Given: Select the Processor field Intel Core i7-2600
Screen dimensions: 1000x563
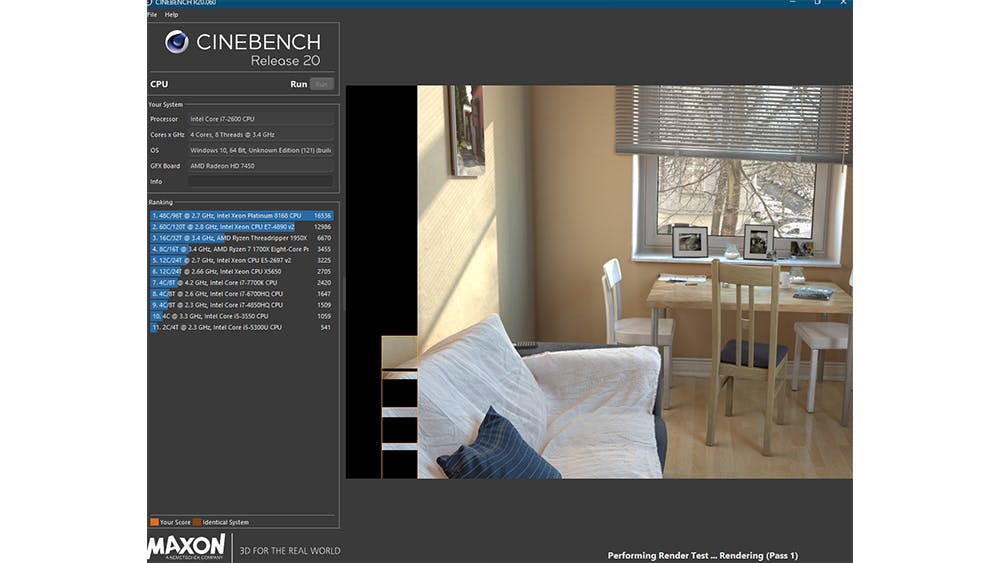Looking at the screenshot, I should [260, 119].
